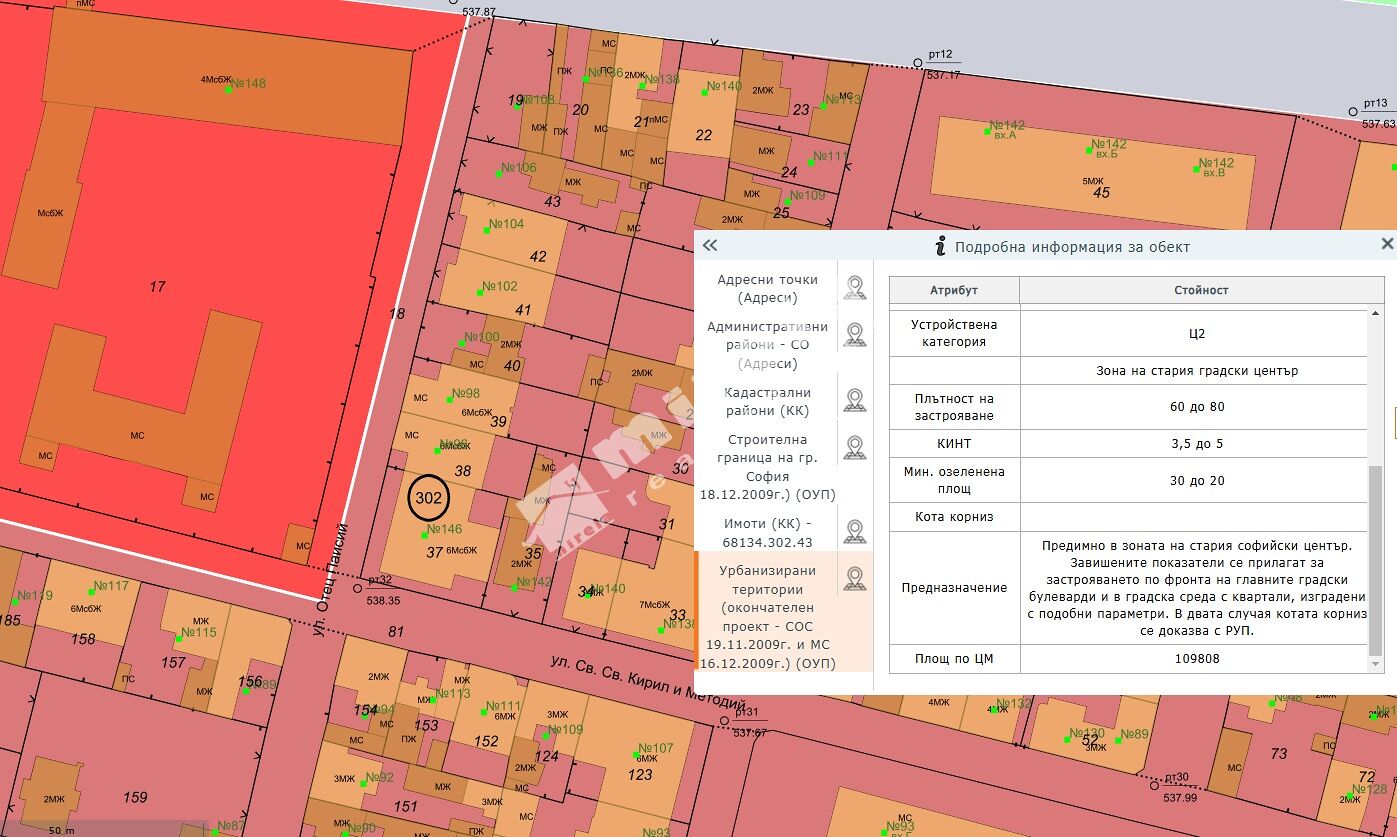Select Адресни точки (Адреси) list label
Image resolution: width=1397 pixels, height=837 pixels.
[767, 289]
